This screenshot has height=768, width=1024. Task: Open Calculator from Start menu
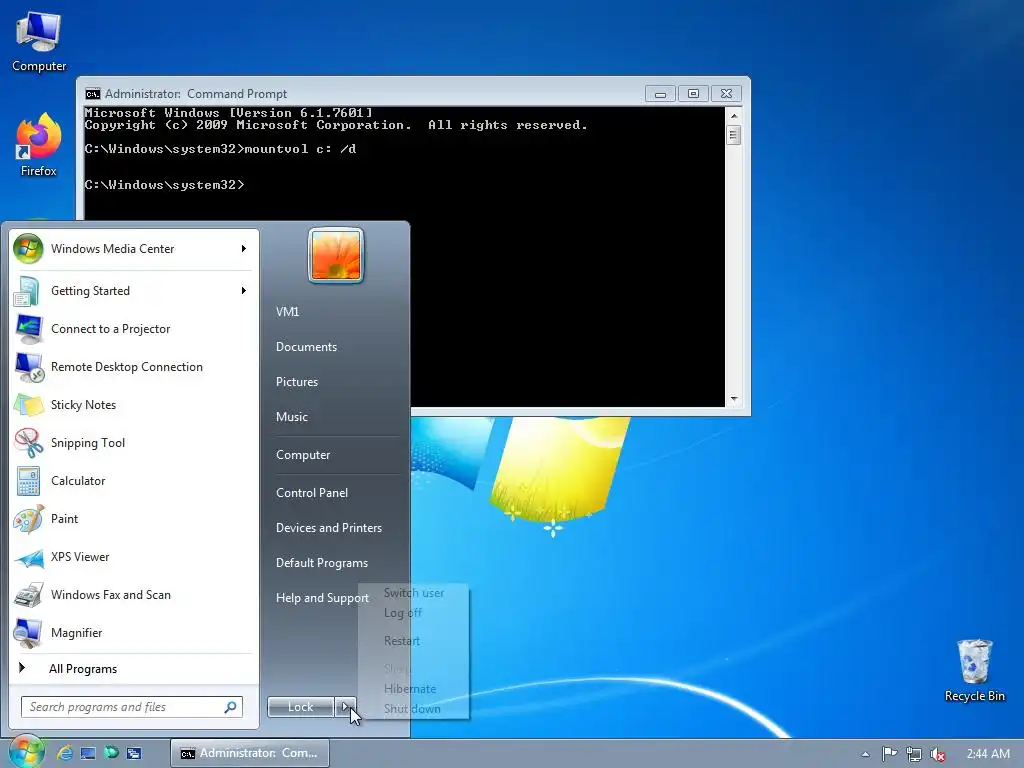134,481
